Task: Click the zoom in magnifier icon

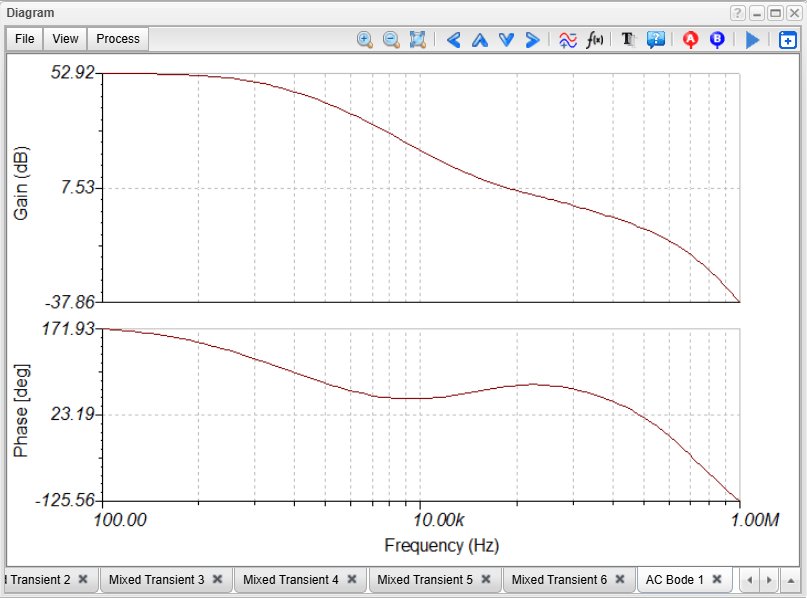Action: [x=365, y=40]
